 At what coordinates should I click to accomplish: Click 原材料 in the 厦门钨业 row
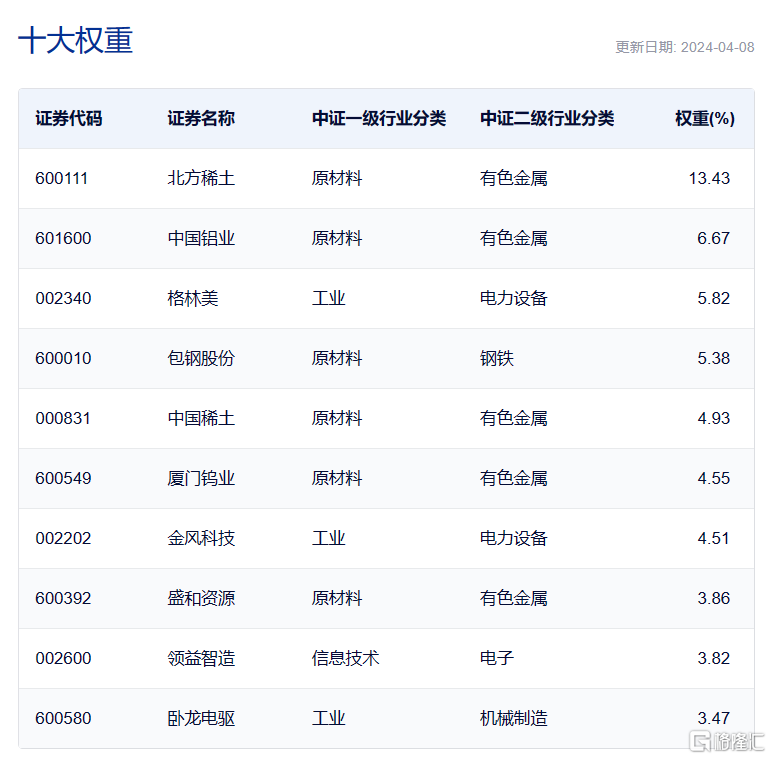click(337, 478)
